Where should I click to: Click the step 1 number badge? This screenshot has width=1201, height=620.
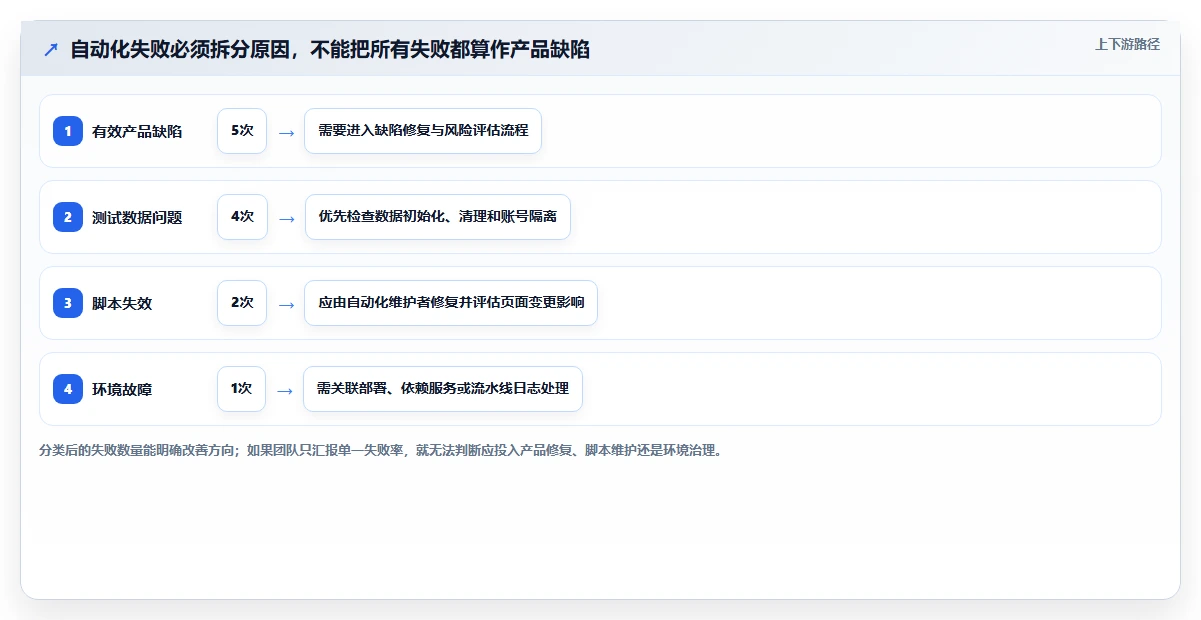(68, 131)
